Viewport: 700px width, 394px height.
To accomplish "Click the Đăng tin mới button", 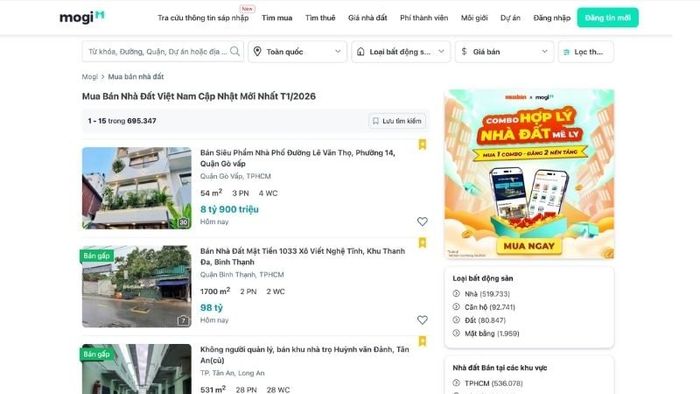I will (x=608, y=18).
